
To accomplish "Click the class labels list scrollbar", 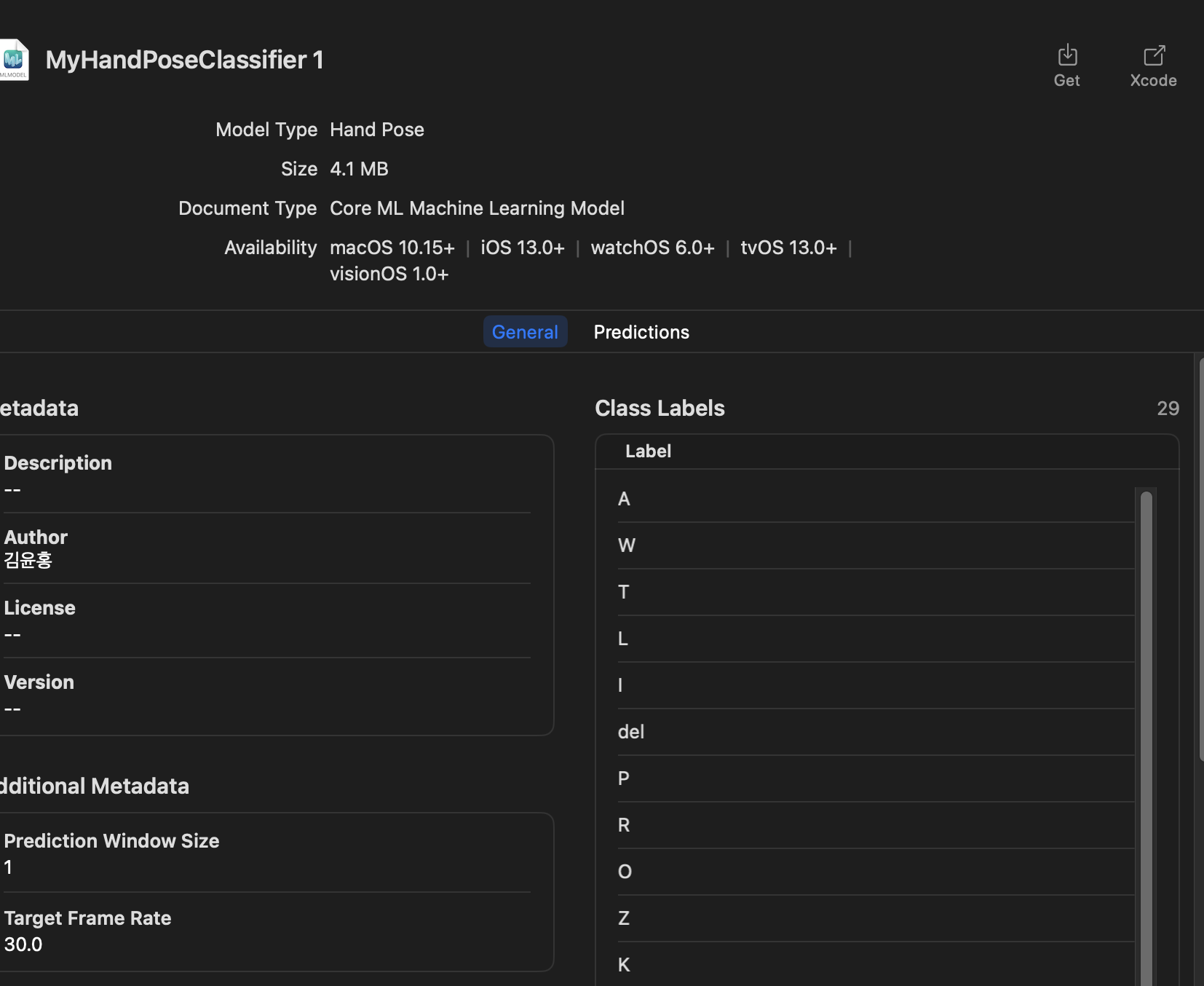I will [x=1146, y=728].
